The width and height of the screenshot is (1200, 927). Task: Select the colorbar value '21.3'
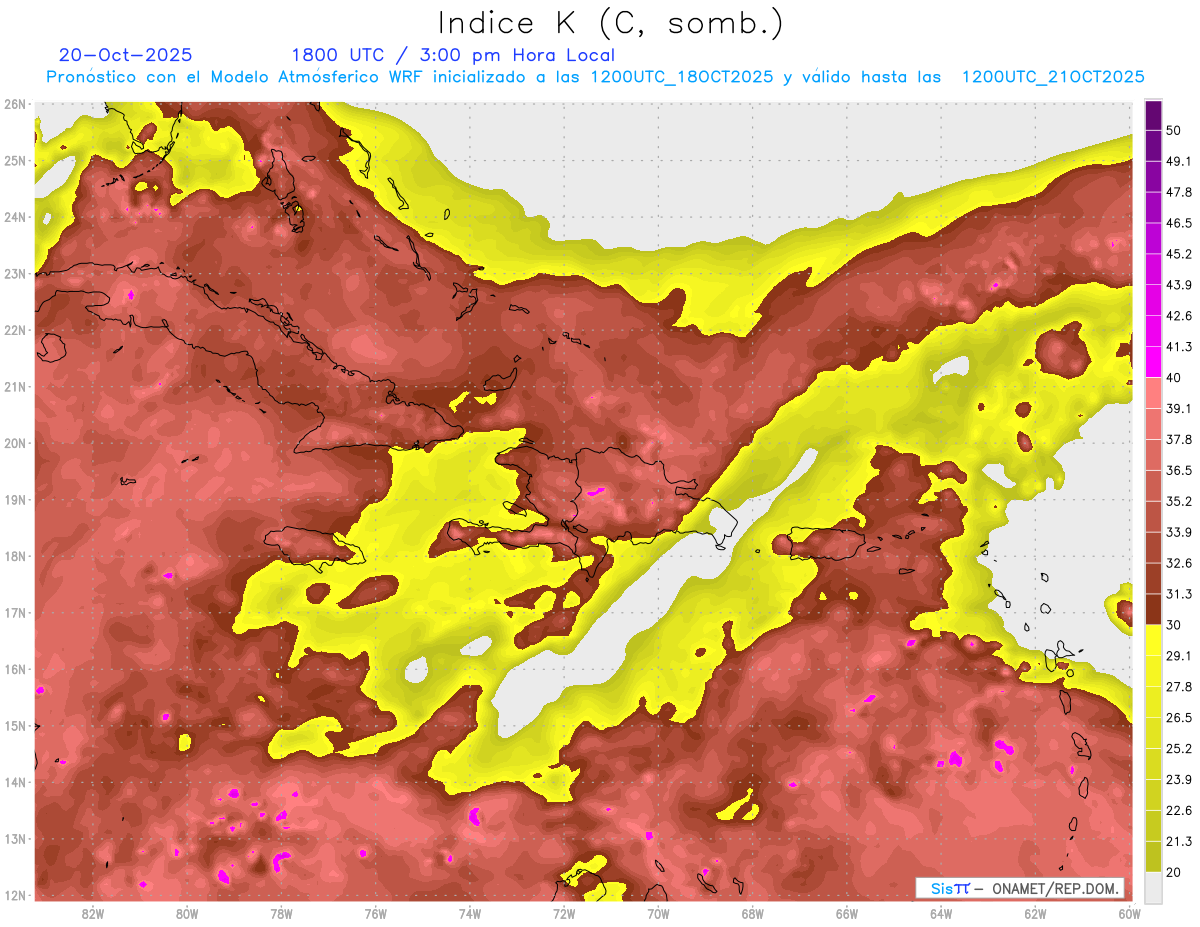[x=1179, y=842]
